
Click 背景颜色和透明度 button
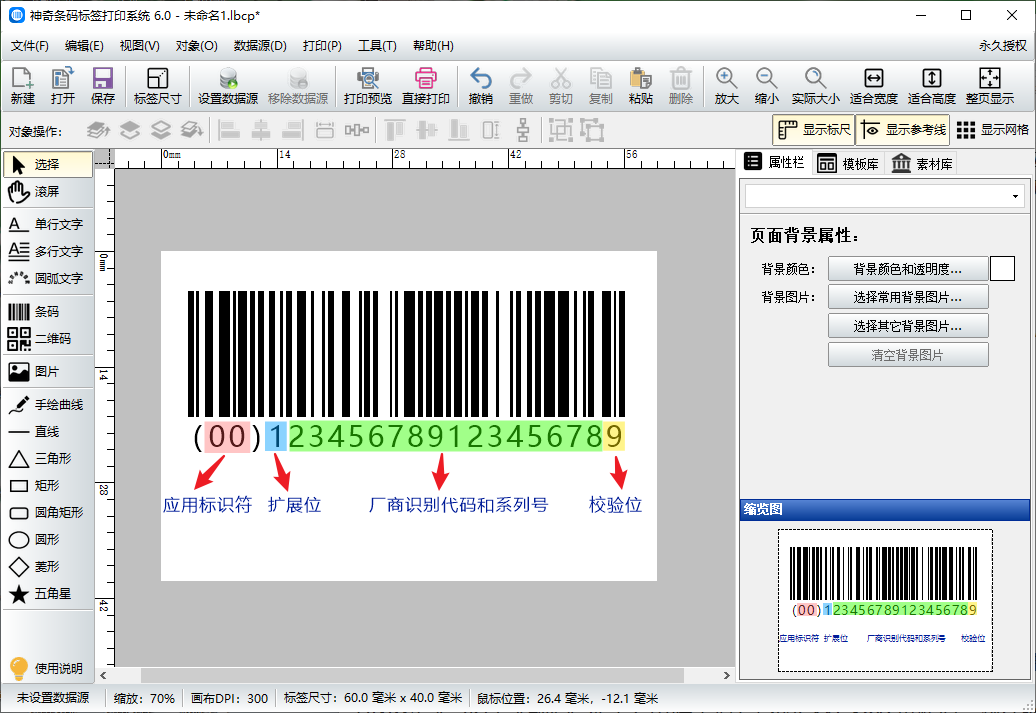907,269
